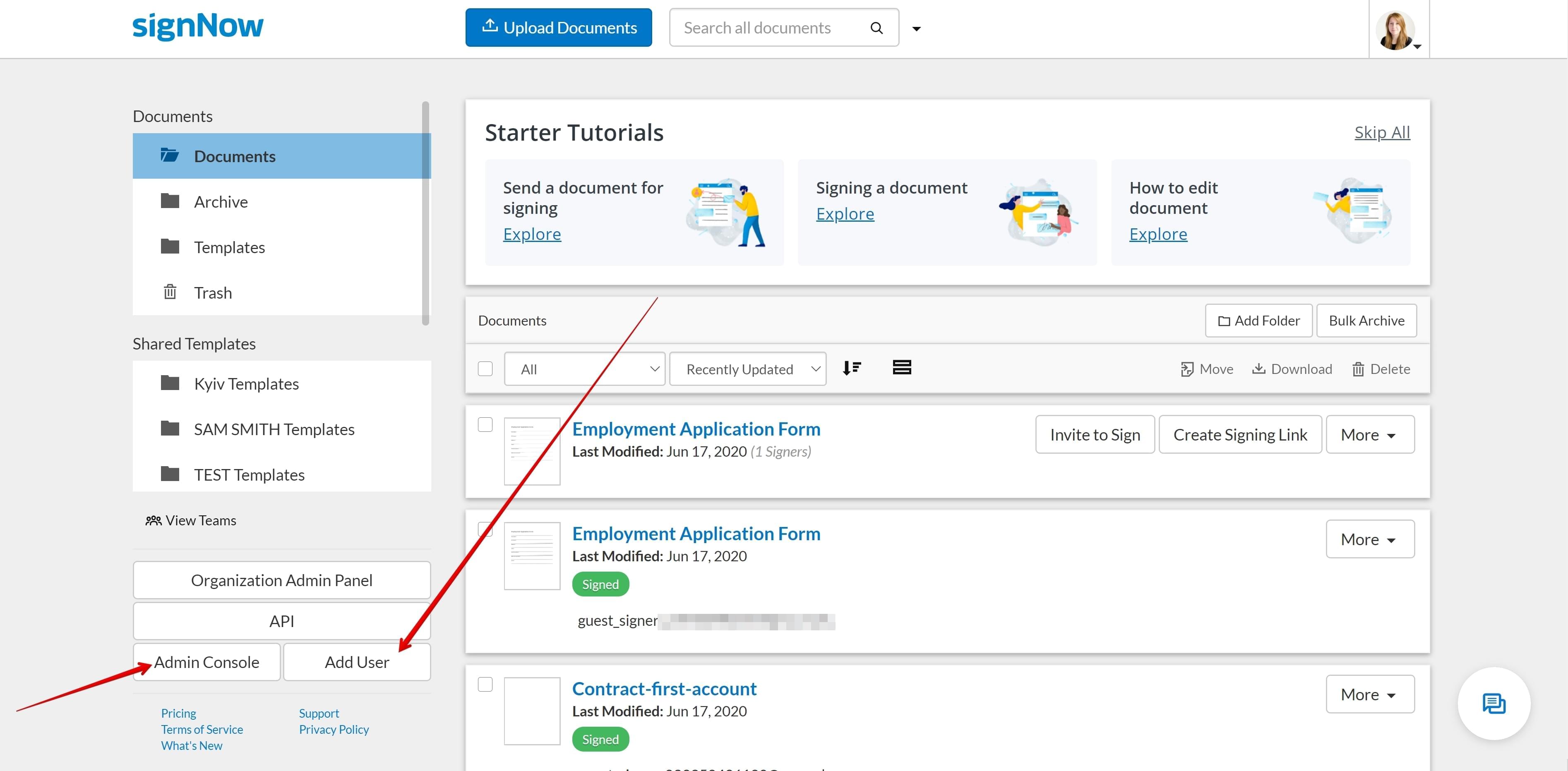The image size is (1568, 771).
Task: Click the Signing a document tutorial illustration
Action: pyautogui.click(x=1038, y=212)
